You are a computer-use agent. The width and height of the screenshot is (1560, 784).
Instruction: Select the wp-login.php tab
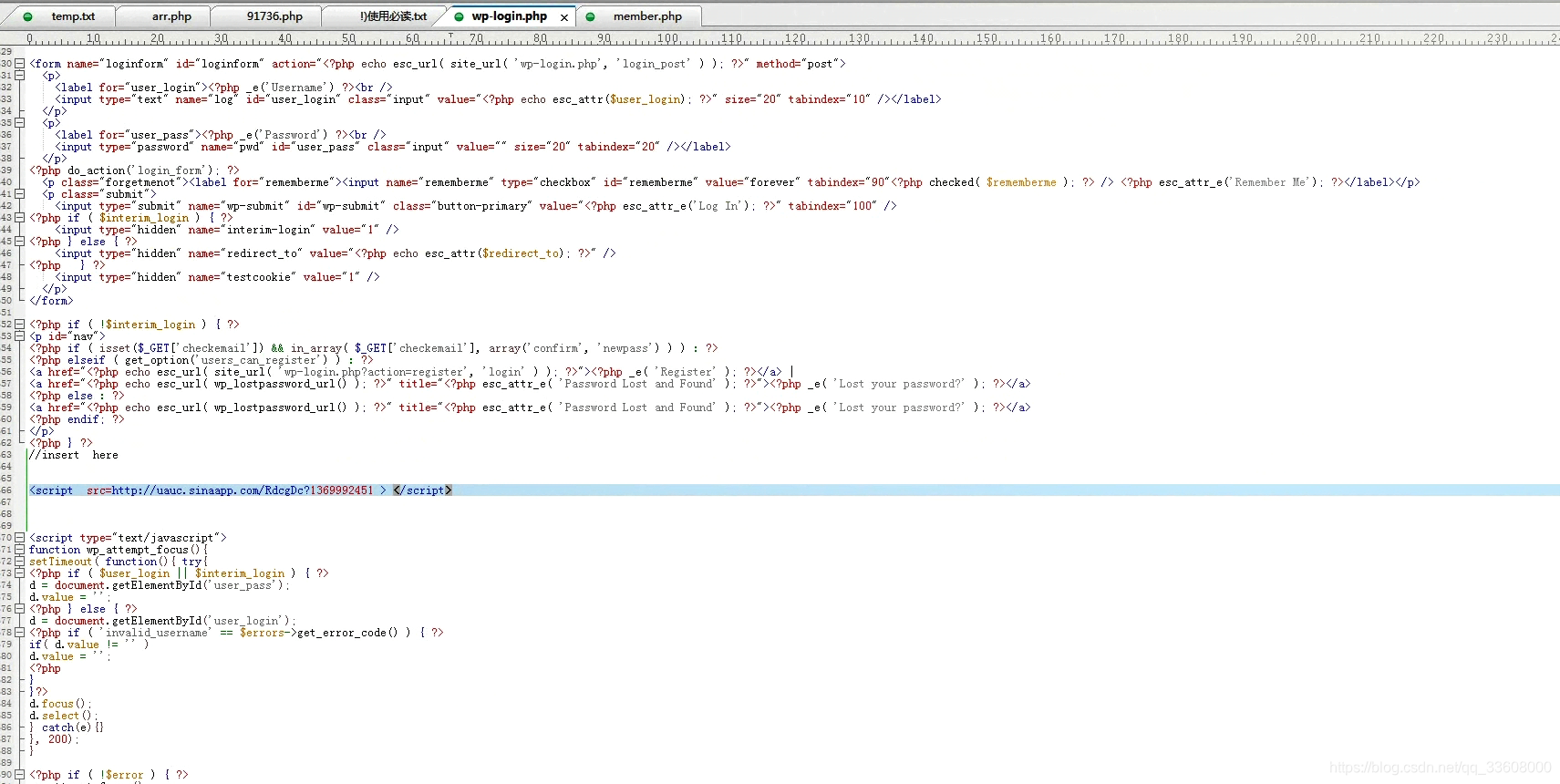[509, 16]
